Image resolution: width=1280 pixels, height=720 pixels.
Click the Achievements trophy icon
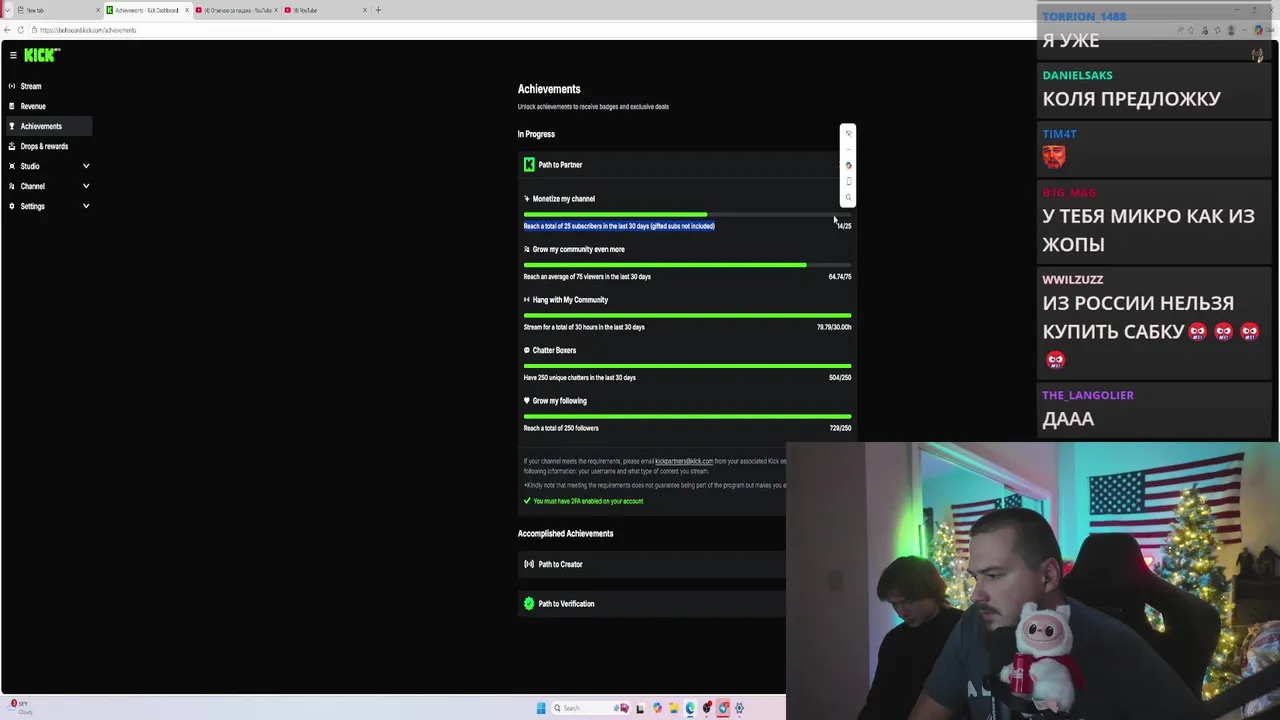tap(12, 126)
